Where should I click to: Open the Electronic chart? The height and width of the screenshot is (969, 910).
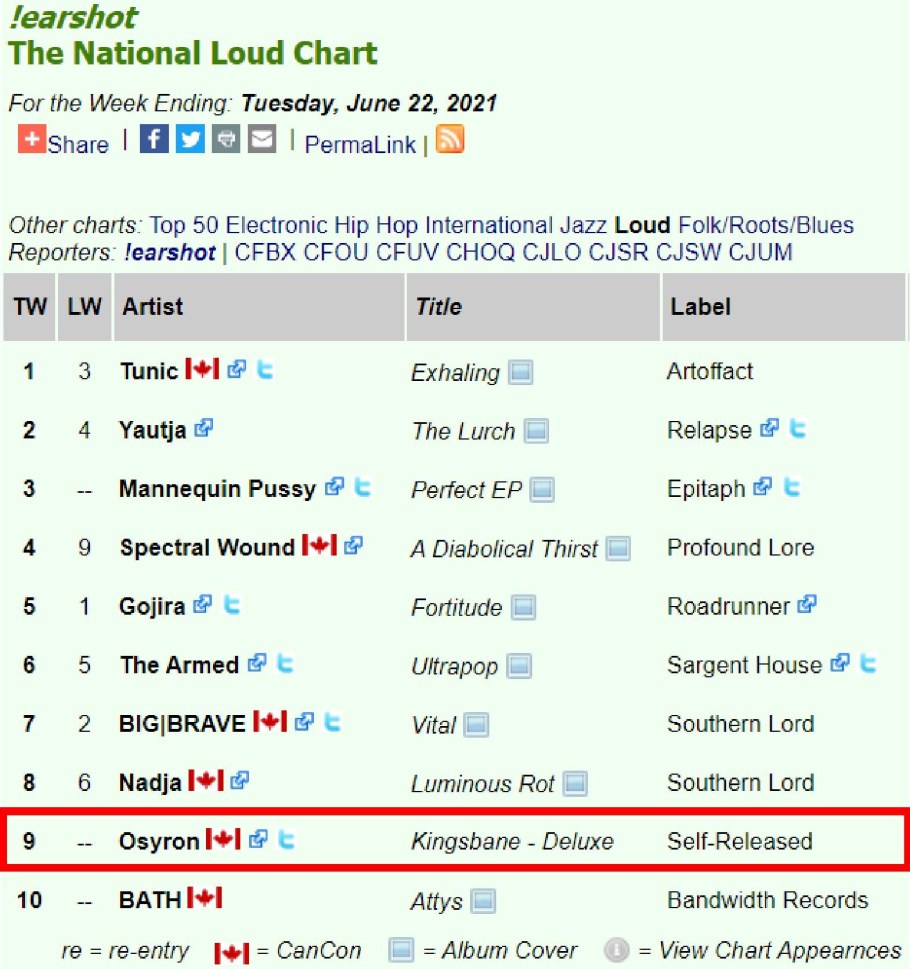pos(277,225)
